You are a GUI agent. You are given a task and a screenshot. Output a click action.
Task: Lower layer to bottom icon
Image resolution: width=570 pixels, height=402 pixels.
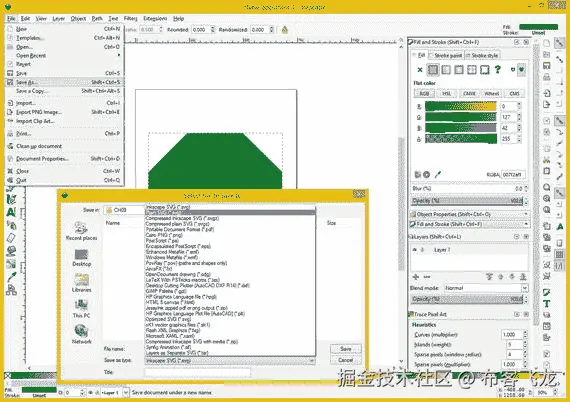523,277
